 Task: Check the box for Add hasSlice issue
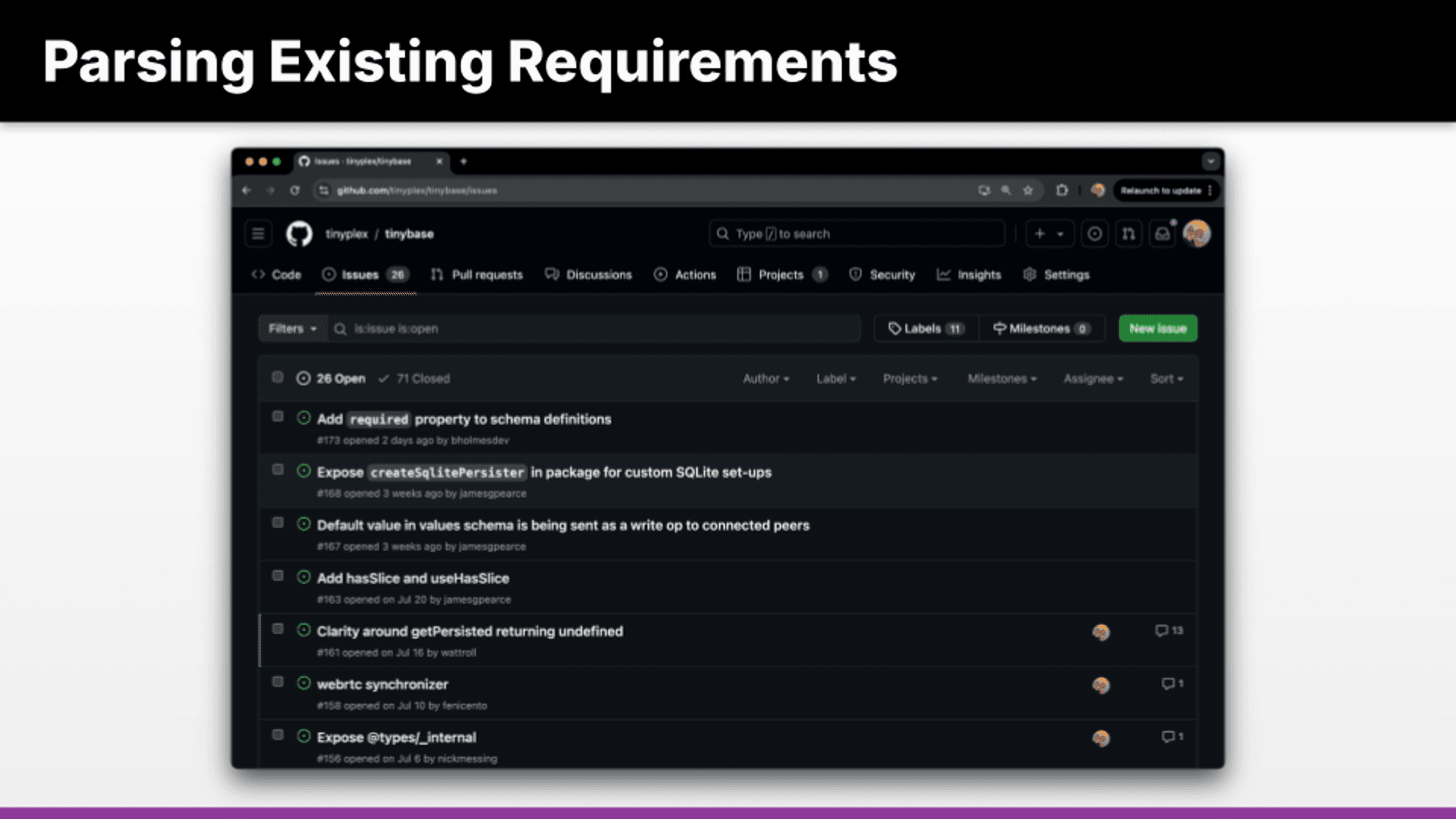(x=278, y=576)
